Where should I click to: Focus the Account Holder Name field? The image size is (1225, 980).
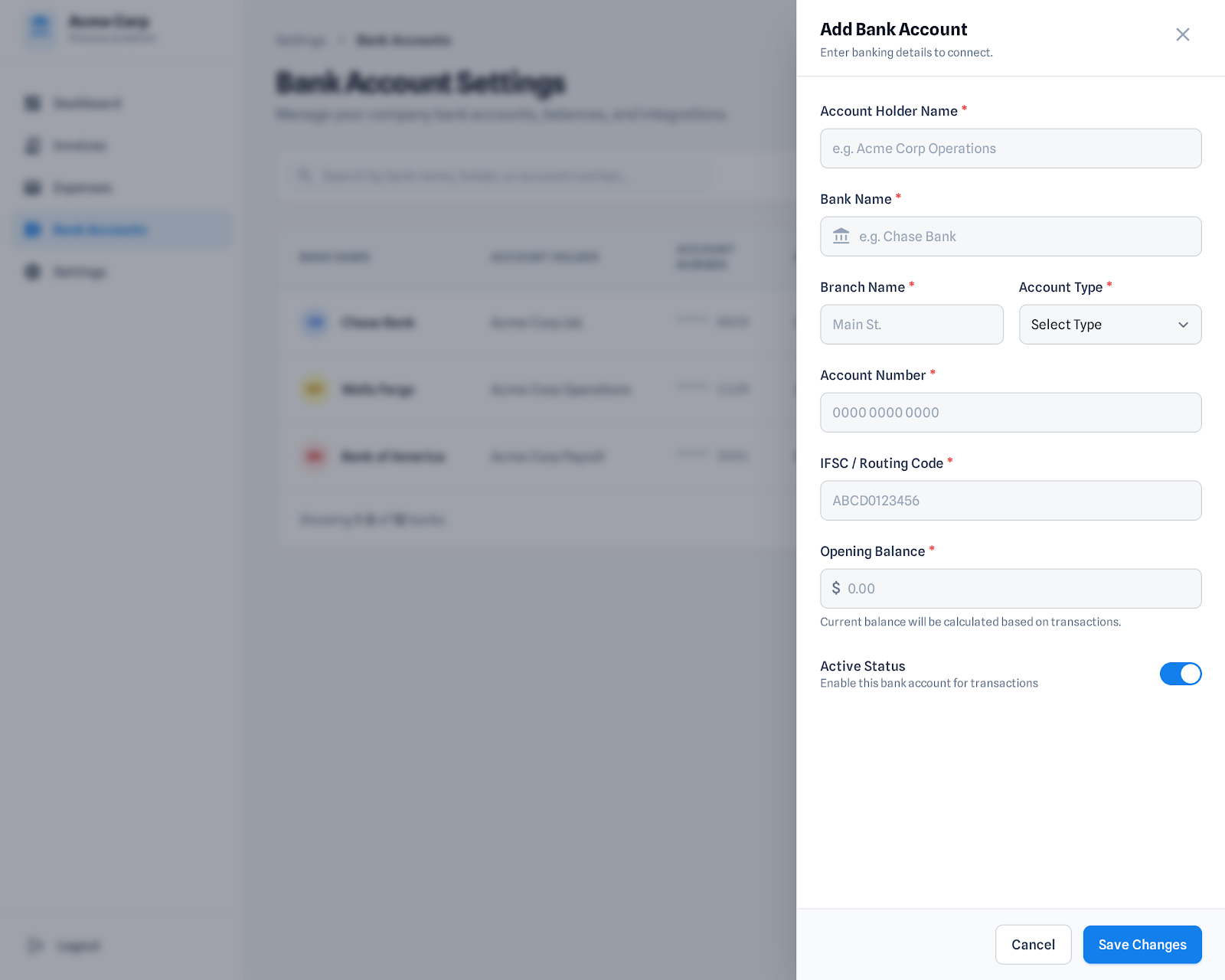click(x=1010, y=149)
